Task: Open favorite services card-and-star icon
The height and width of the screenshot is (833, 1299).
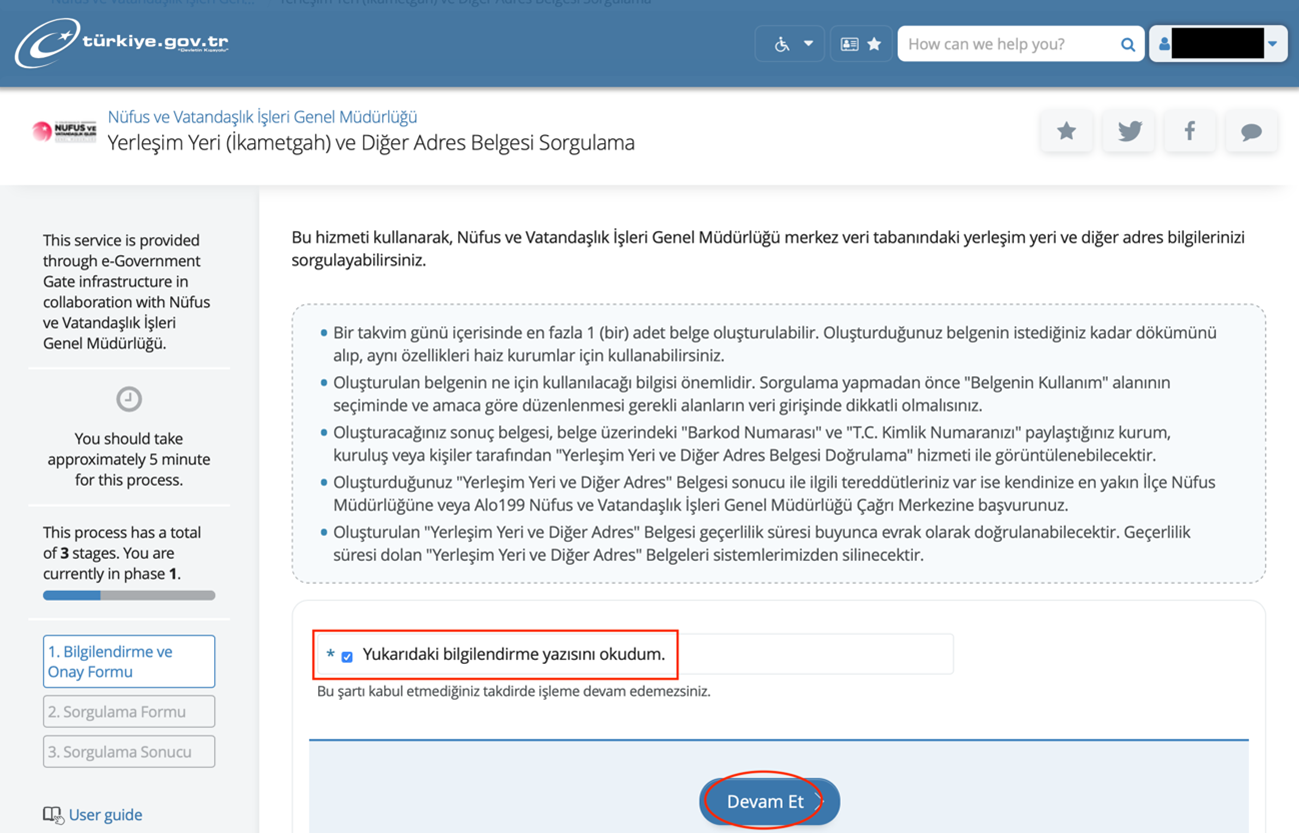Action: [x=860, y=44]
